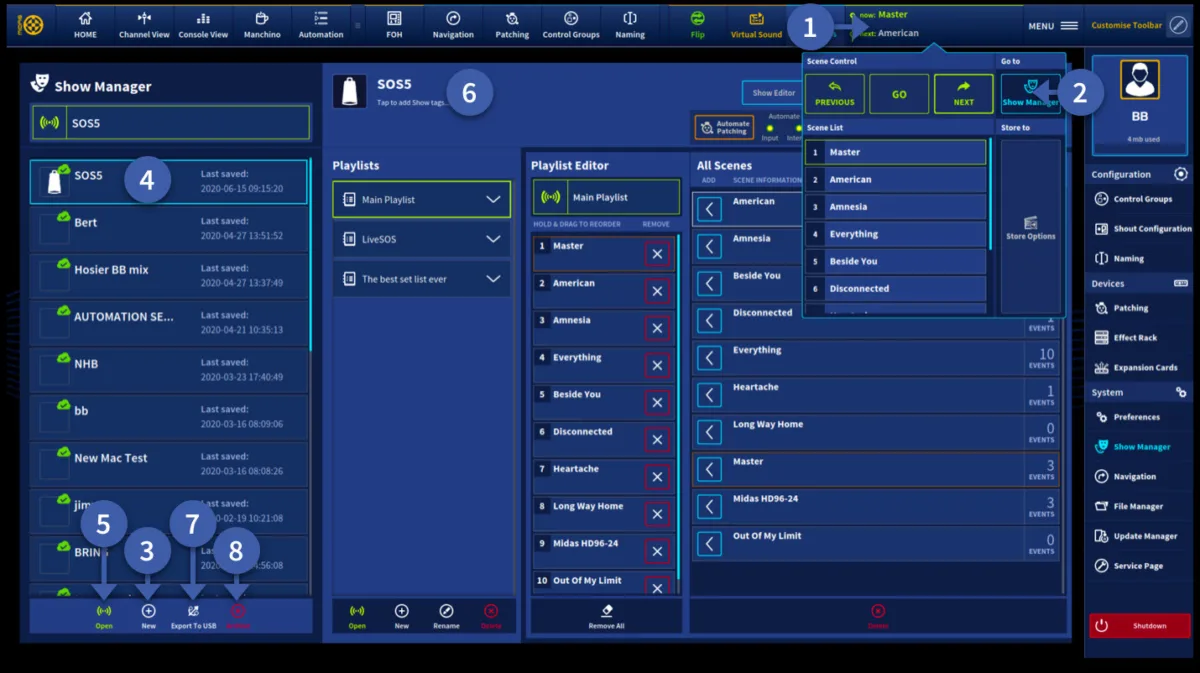Open Console View from toolbar
Viewport: 1200px width, 673px height.
point(203,25)
